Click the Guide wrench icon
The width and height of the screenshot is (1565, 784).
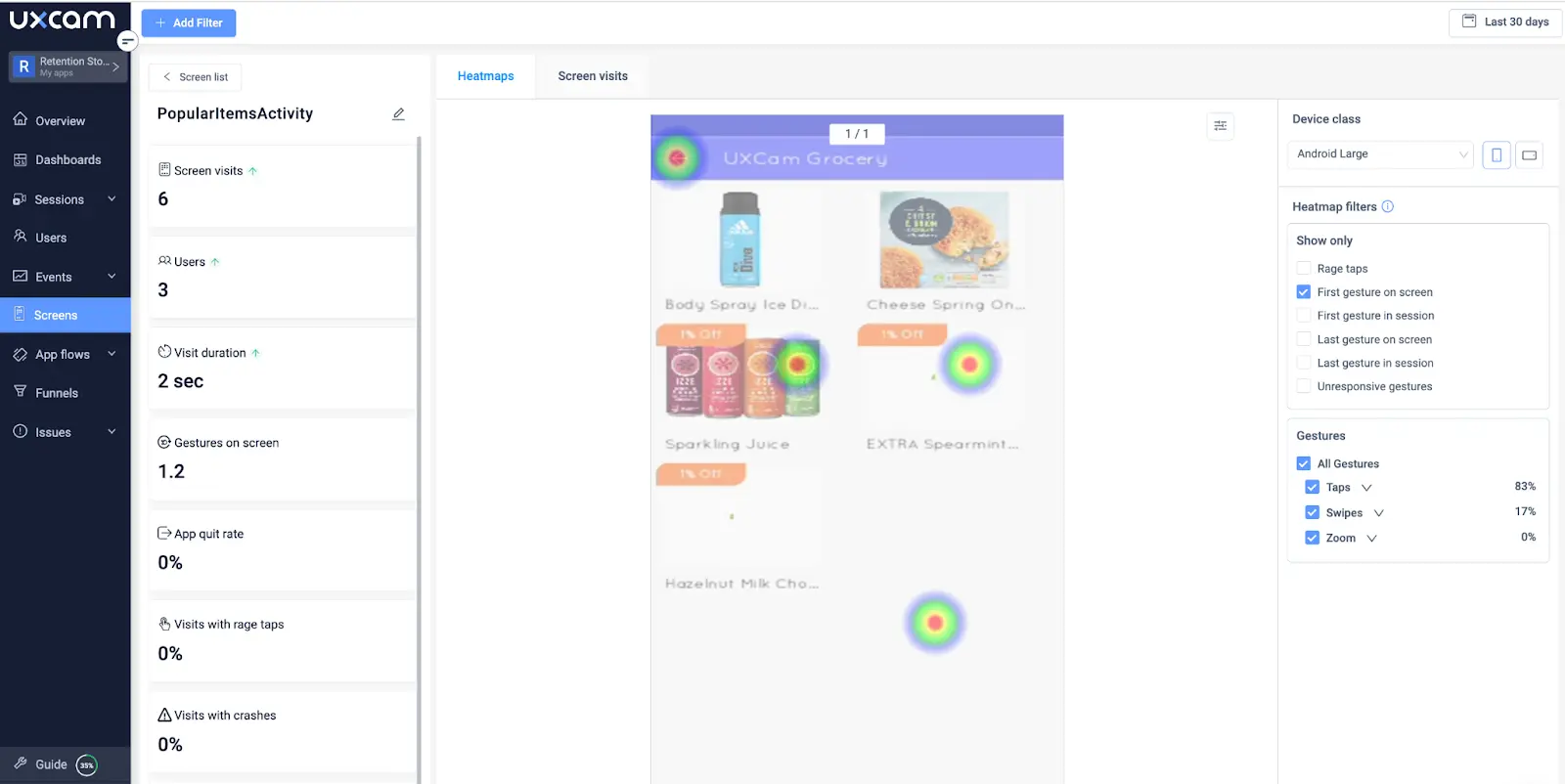(x=21, y=763)
